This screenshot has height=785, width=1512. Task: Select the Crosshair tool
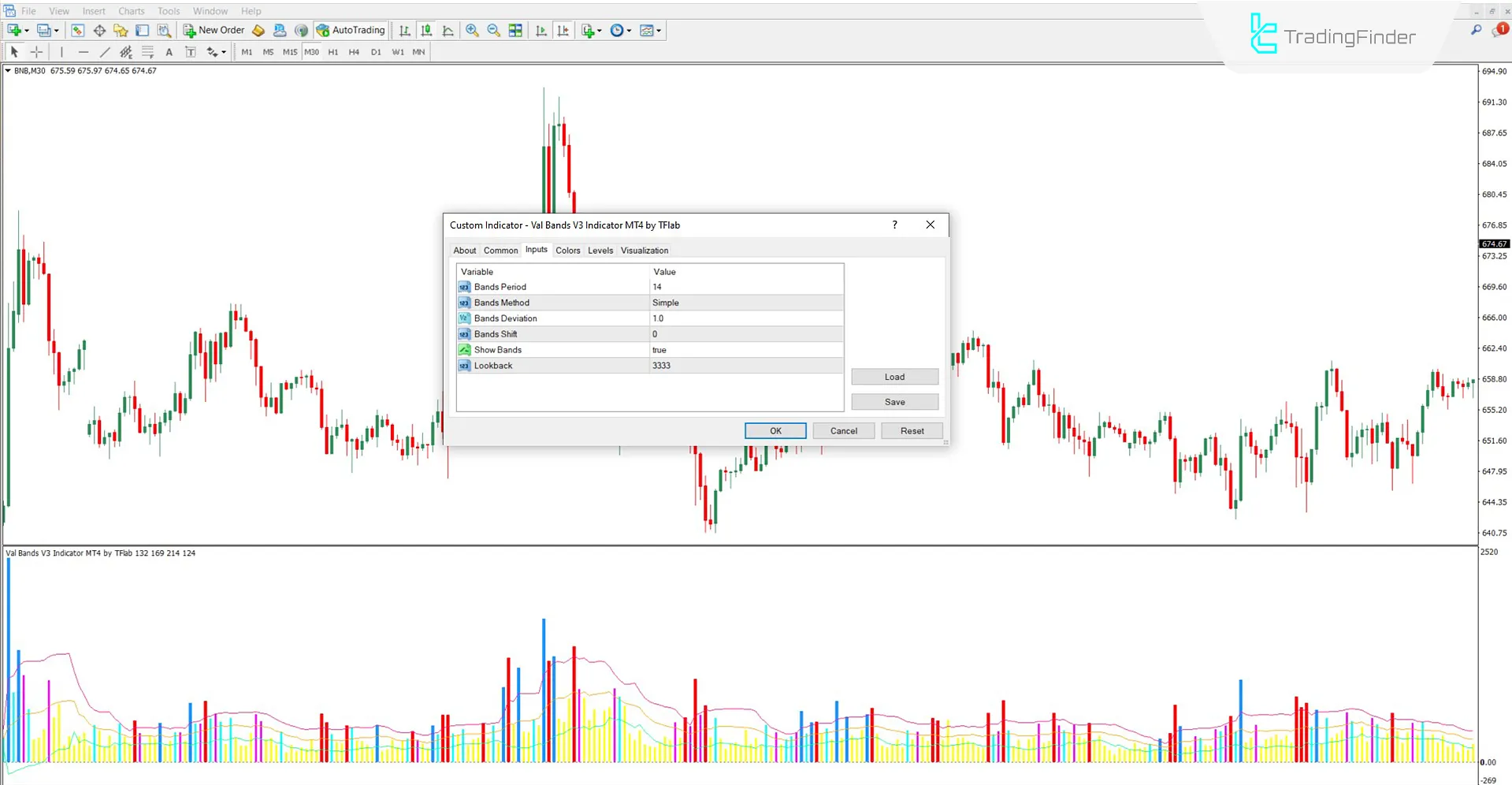(x=36, y=51)
